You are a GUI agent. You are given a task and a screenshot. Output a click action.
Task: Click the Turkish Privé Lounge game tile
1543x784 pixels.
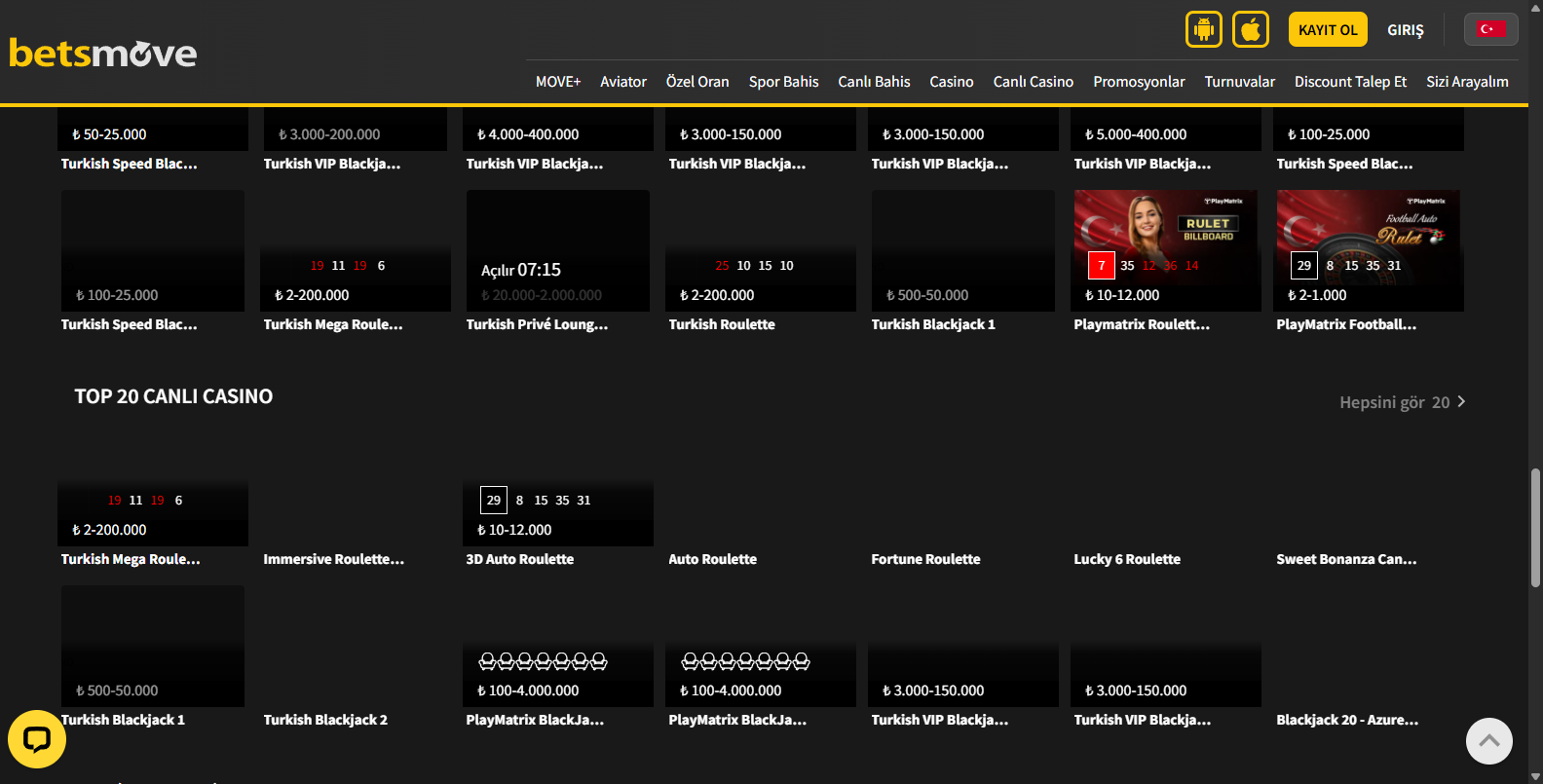click(x=557, y=250)
